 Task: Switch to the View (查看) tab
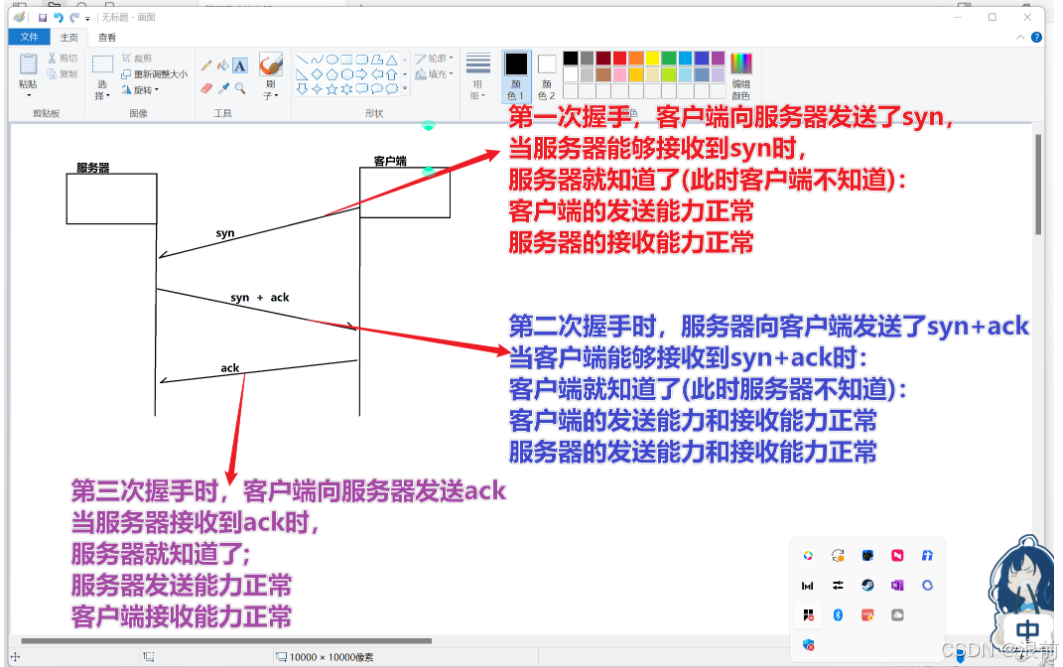pyautogui.click(x=107, y=37)
